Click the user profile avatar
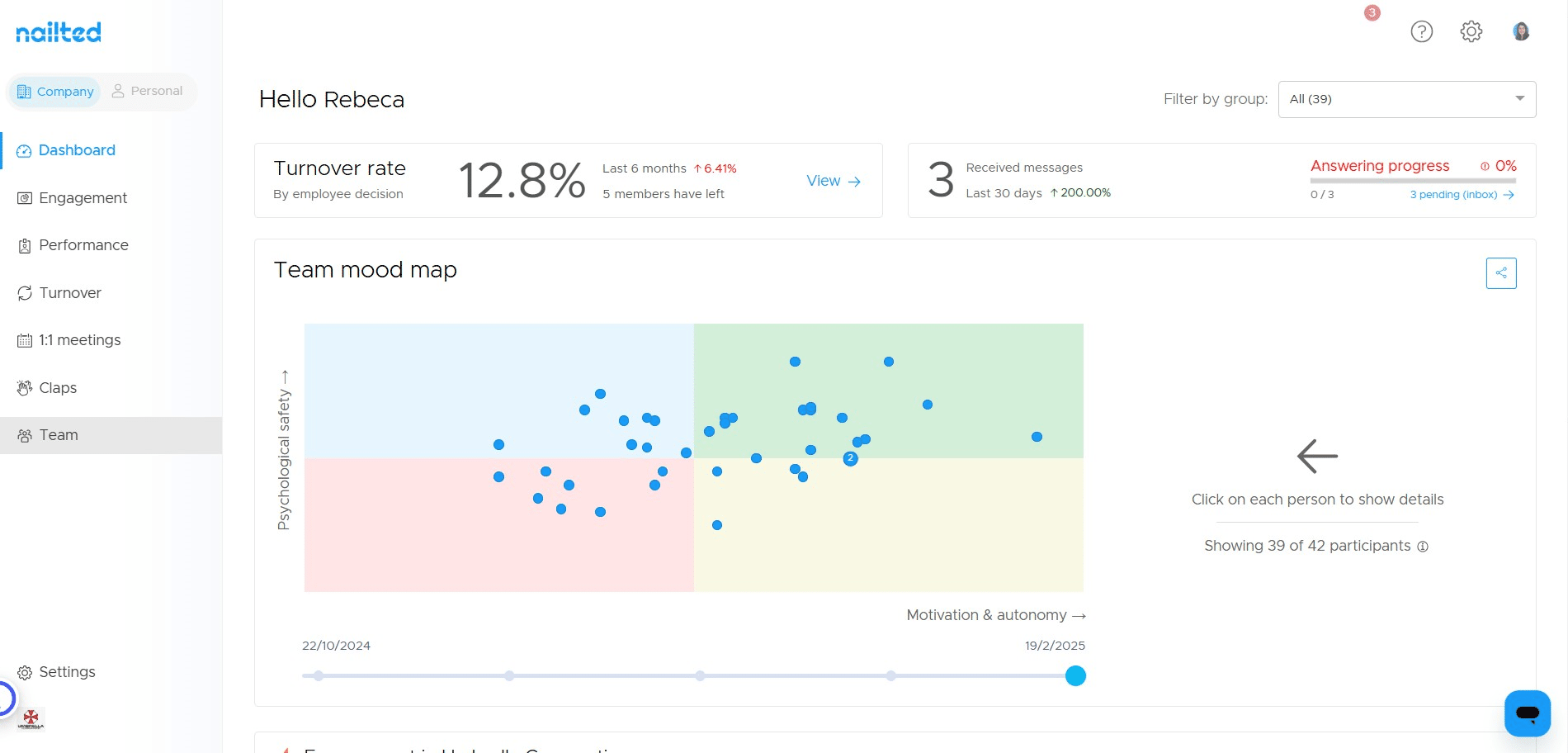This screenshot has height=753, width=1568. pos(1521,31)
